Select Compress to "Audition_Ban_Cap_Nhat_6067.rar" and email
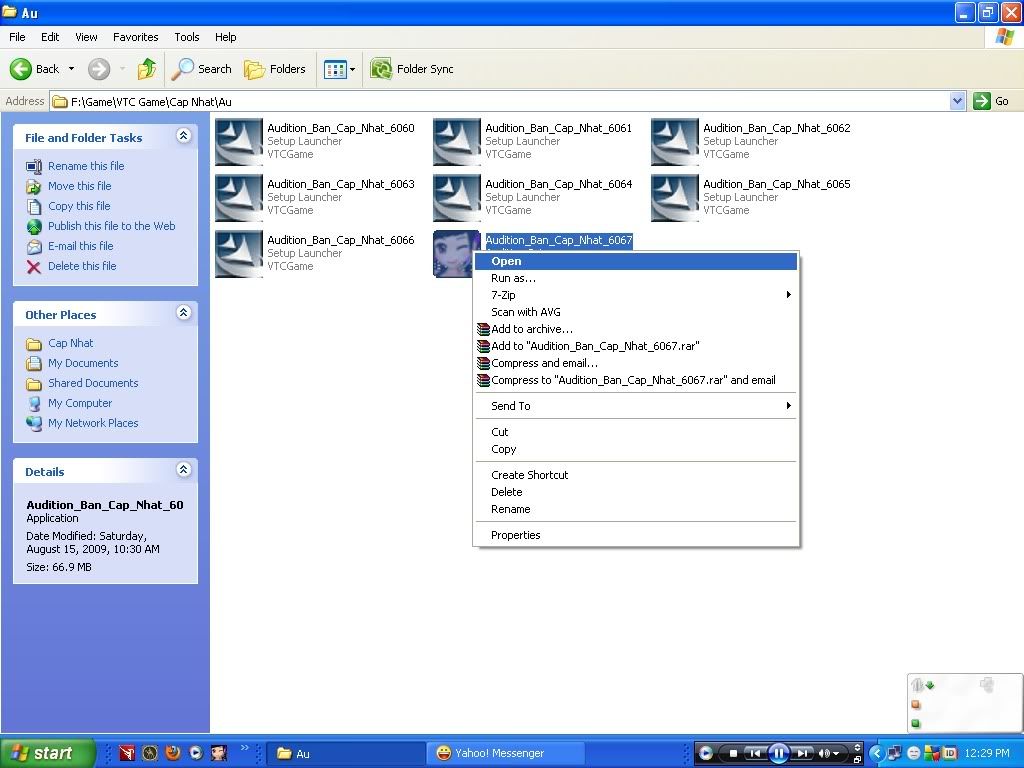This screenshot has height=768, width=1024. (x=635, y=380)
